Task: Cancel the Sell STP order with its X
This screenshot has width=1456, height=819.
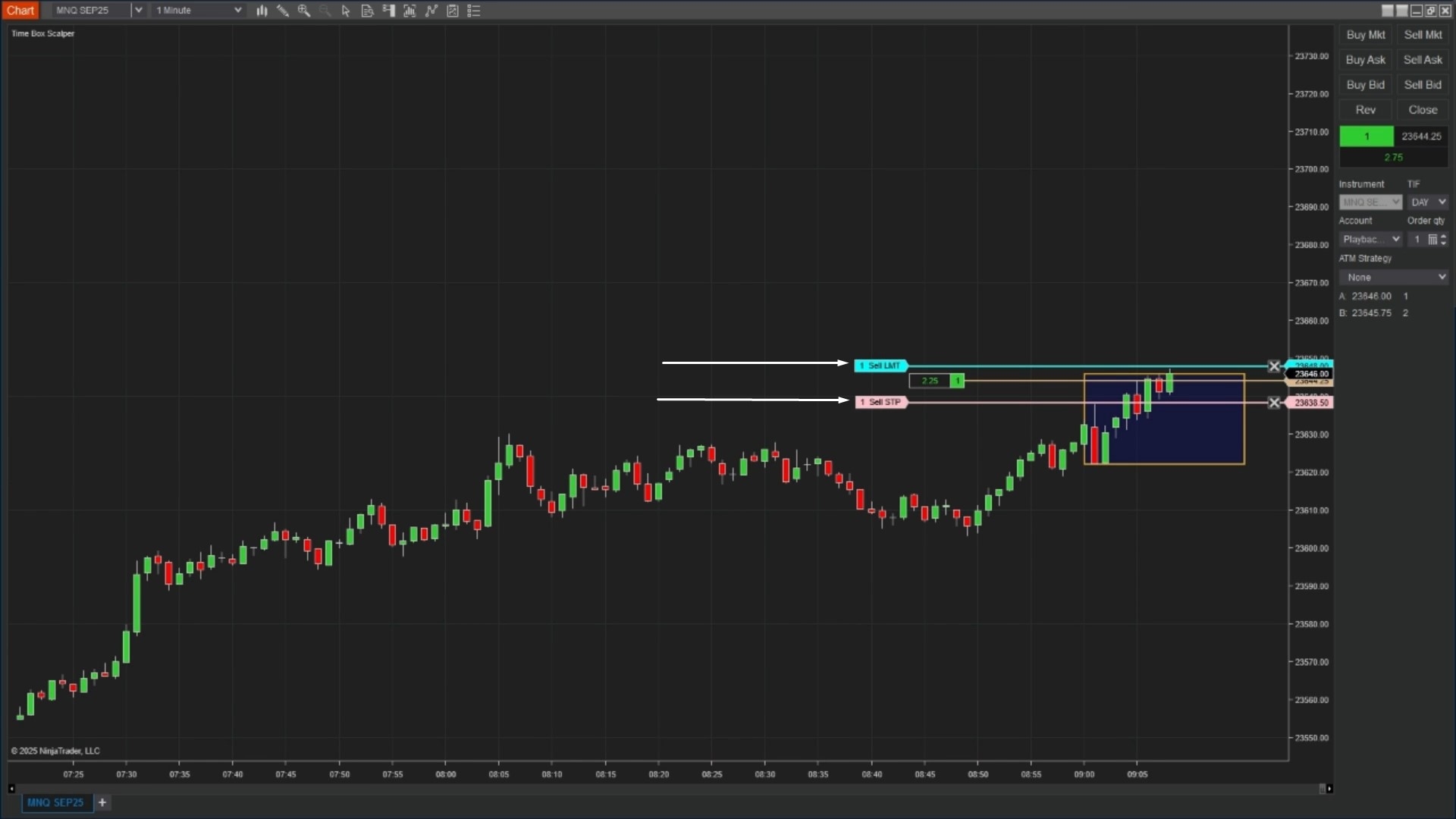Action: (x=1274, y=403)
